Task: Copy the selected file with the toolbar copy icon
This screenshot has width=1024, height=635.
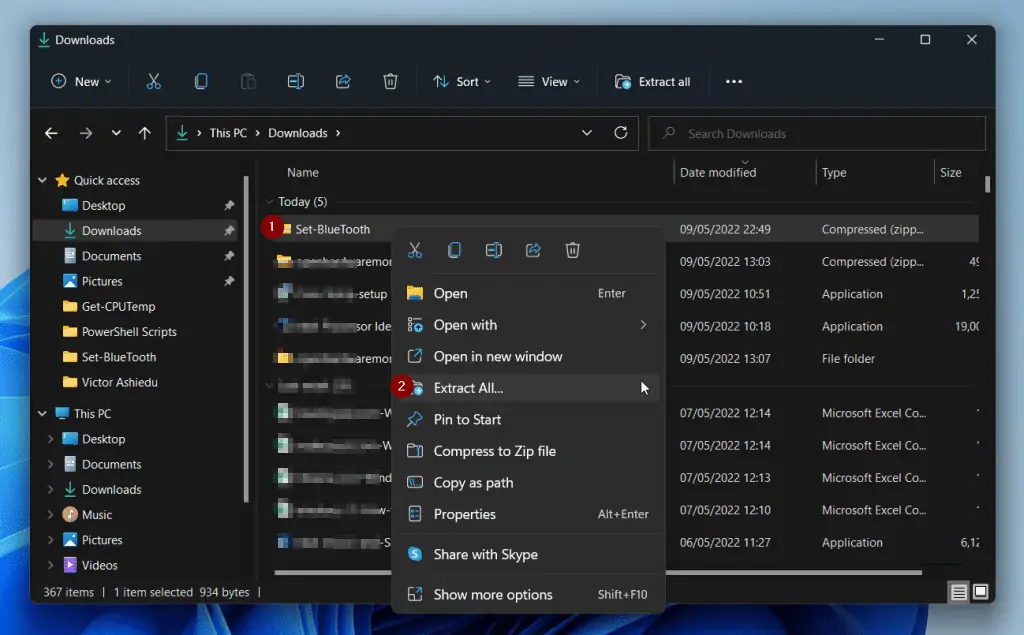Action: point(201,81)
